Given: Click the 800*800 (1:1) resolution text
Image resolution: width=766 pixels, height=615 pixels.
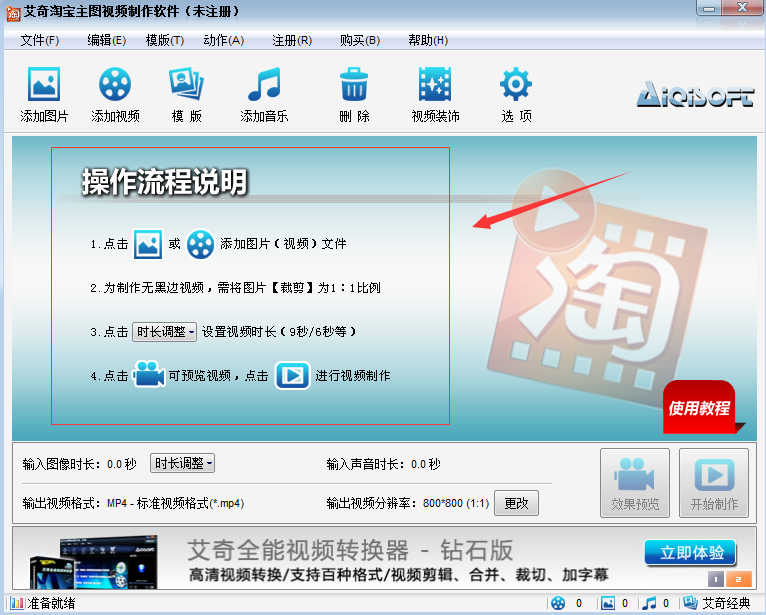Looking at the screenshot, I should pyautogui.click(x=456, y=503).
